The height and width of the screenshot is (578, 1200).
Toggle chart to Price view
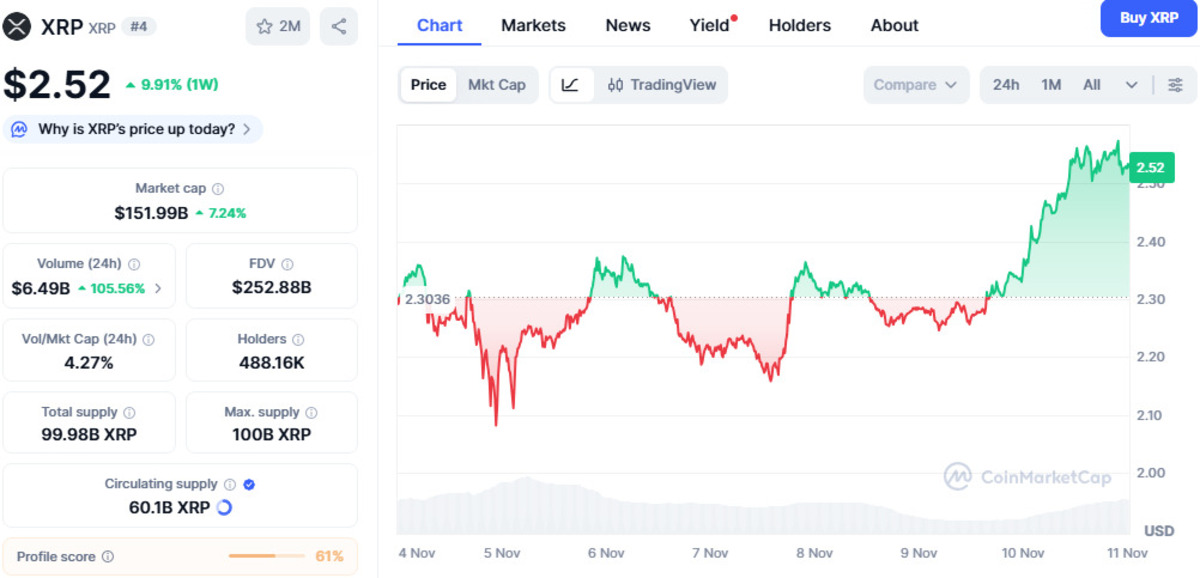pyautogui.click(x=428, y=85)
